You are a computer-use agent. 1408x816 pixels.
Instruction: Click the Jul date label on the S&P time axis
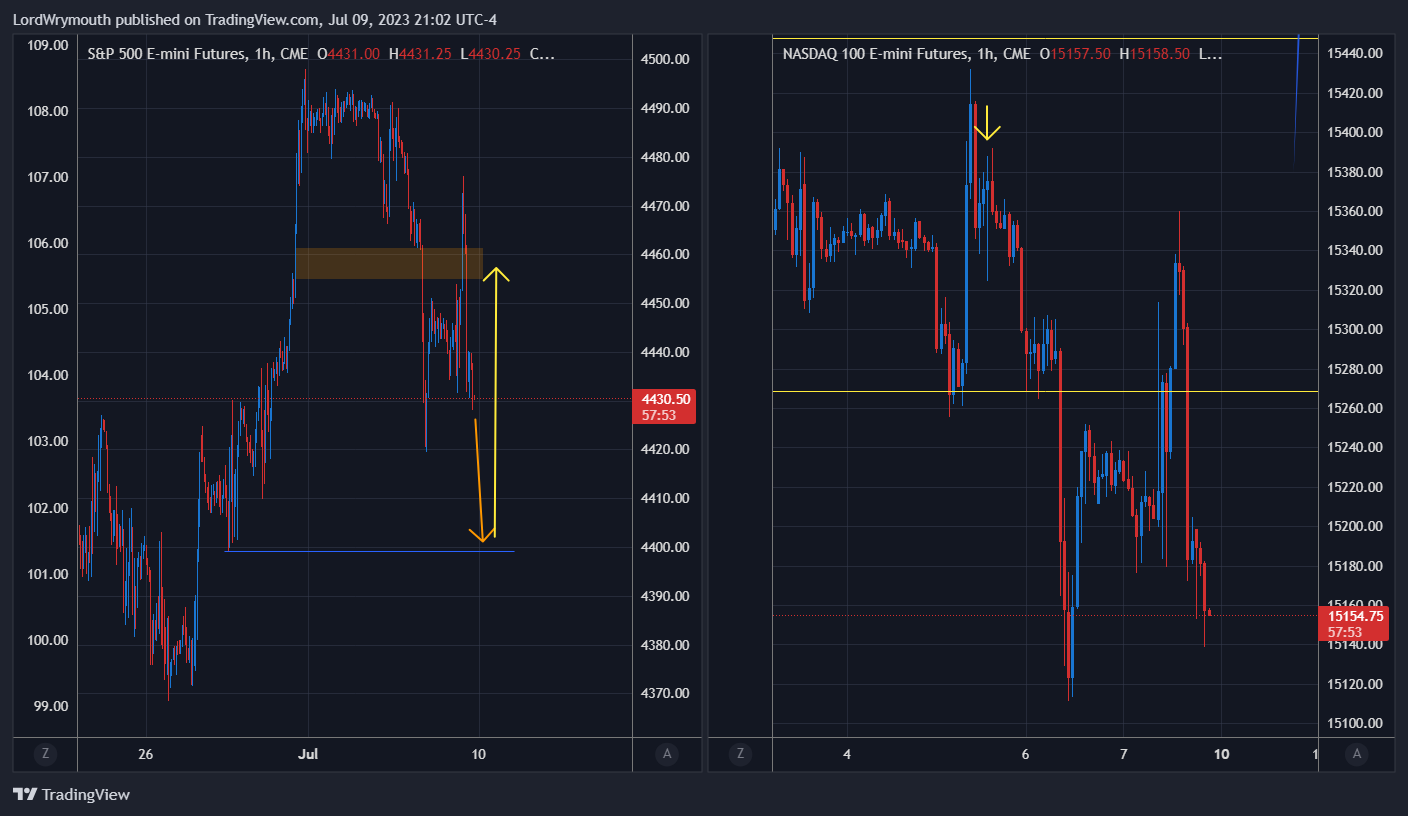(308, 754)
